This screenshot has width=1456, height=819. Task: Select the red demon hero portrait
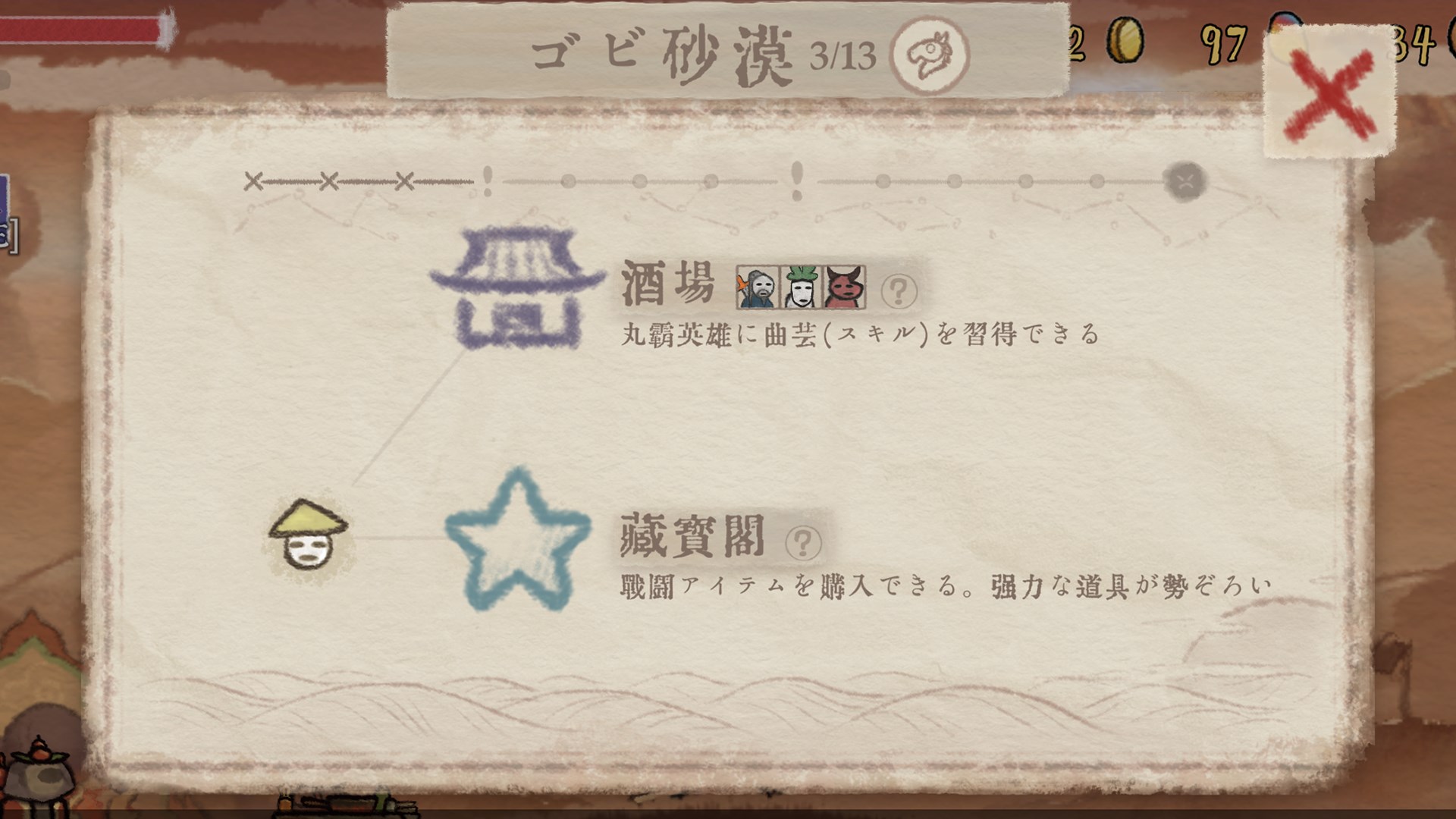pyautogui.click(x=844, y=287)
